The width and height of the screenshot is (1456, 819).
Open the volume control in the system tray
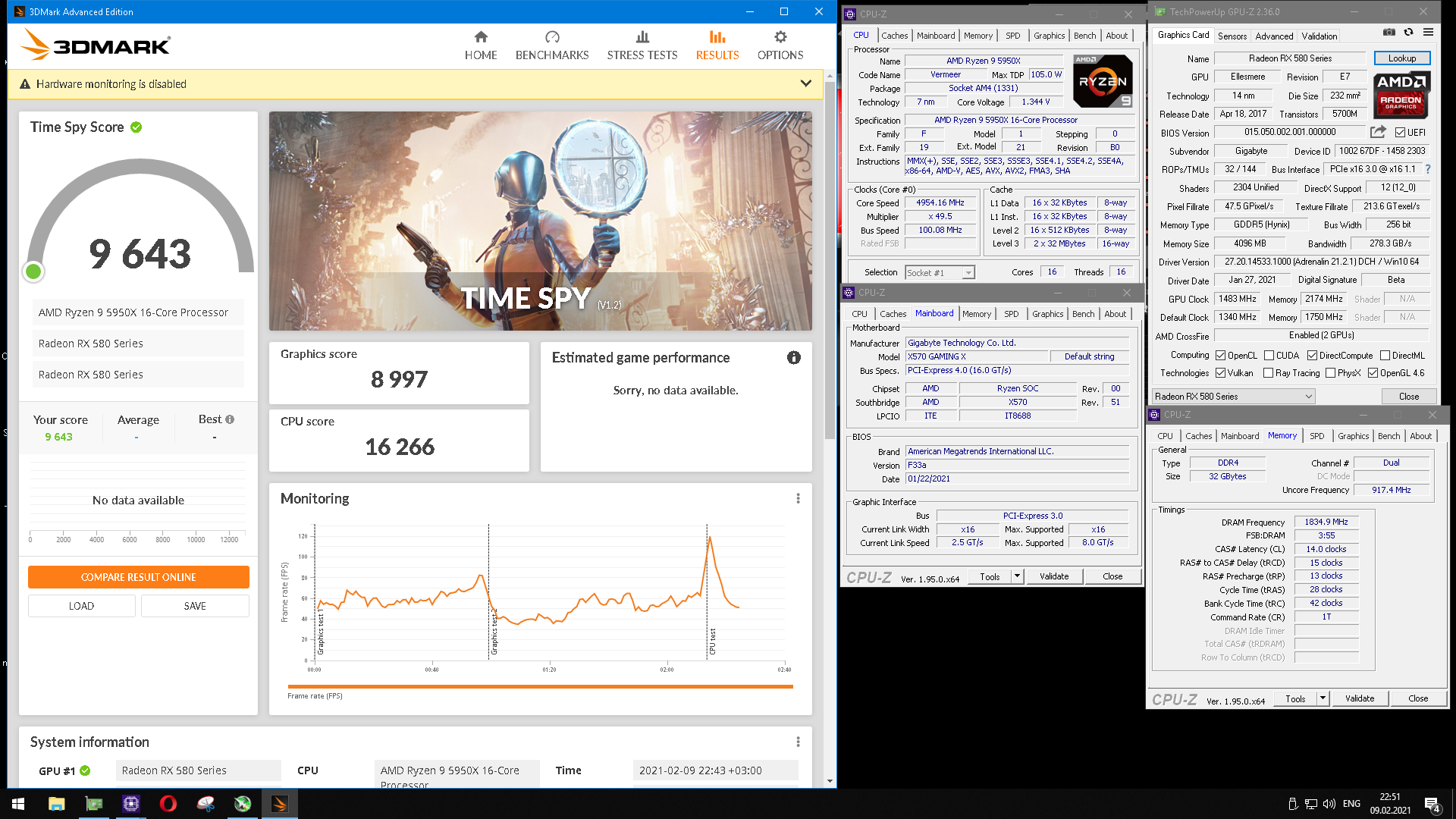click(1329, 804)
